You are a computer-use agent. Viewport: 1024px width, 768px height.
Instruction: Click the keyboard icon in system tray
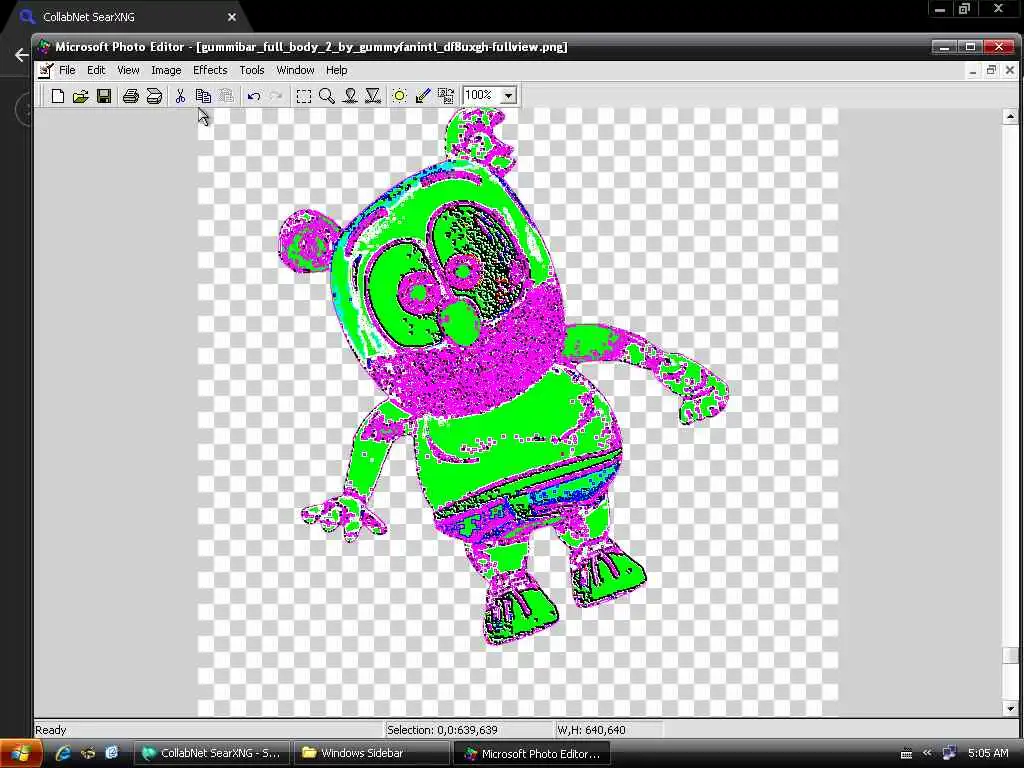coord(906,754)
